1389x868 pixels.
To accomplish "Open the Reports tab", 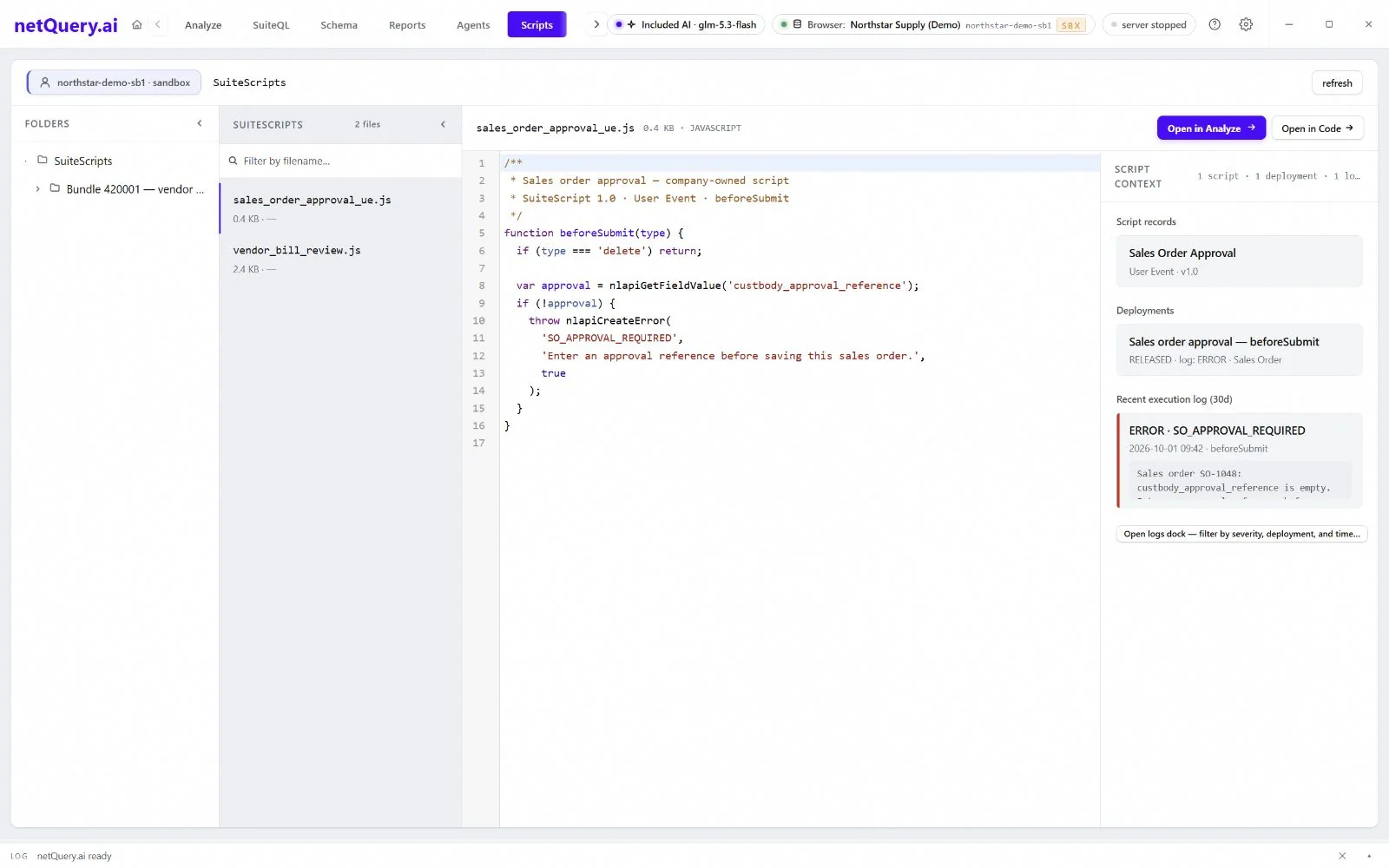I will tap(407, 25).
